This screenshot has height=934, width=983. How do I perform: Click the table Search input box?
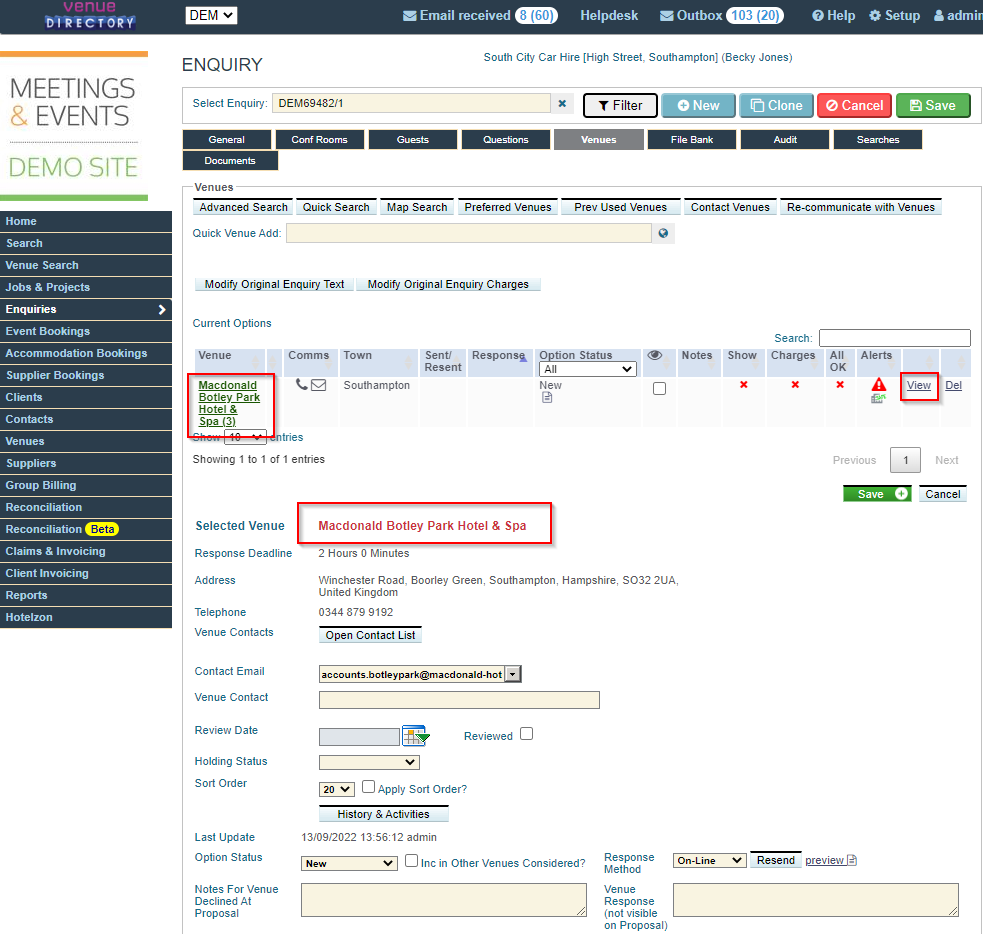point(895,338)
